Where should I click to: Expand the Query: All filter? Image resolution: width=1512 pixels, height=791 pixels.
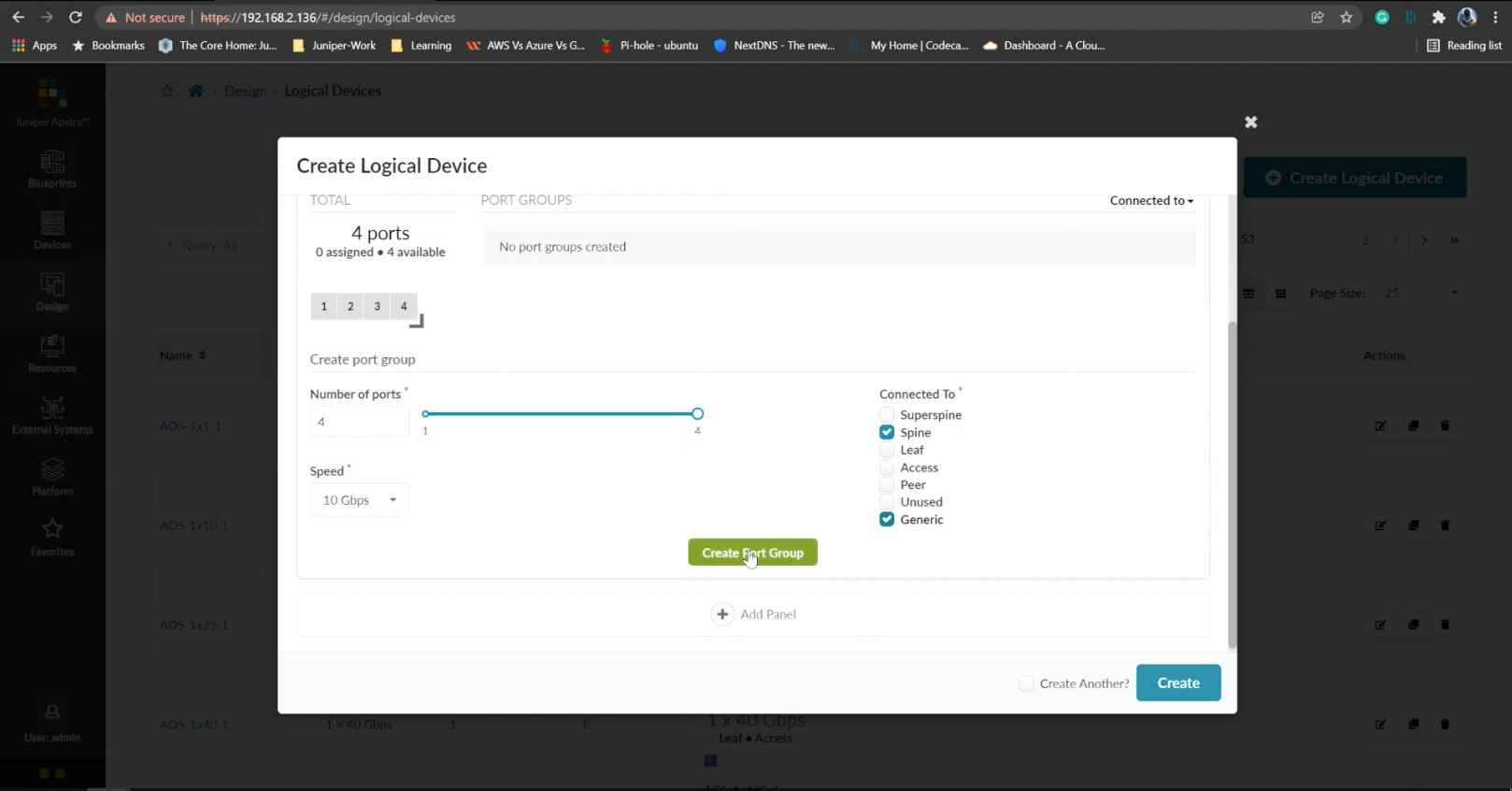click(x=204, y=245)
